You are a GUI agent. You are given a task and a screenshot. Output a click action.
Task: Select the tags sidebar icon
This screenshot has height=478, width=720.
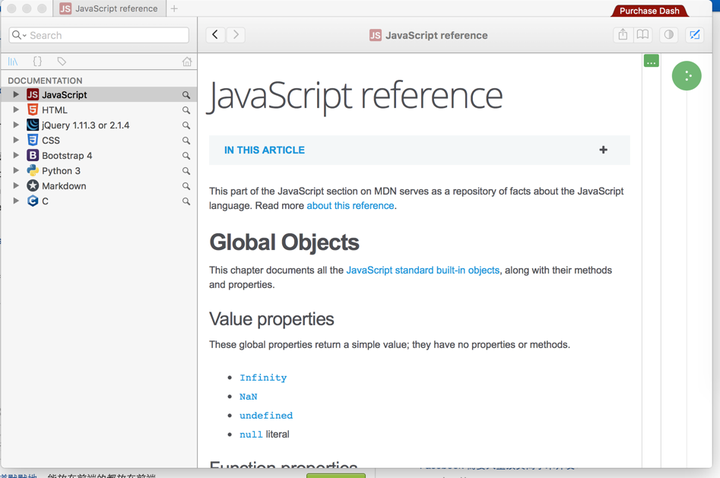pos(62,61)
